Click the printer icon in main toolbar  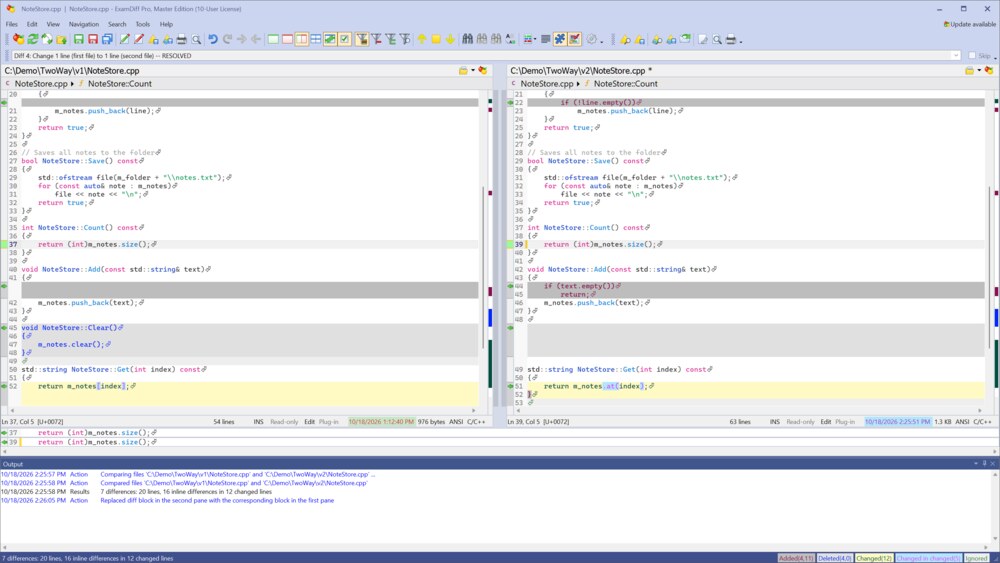pyautogui.click(x=182, y=40)
